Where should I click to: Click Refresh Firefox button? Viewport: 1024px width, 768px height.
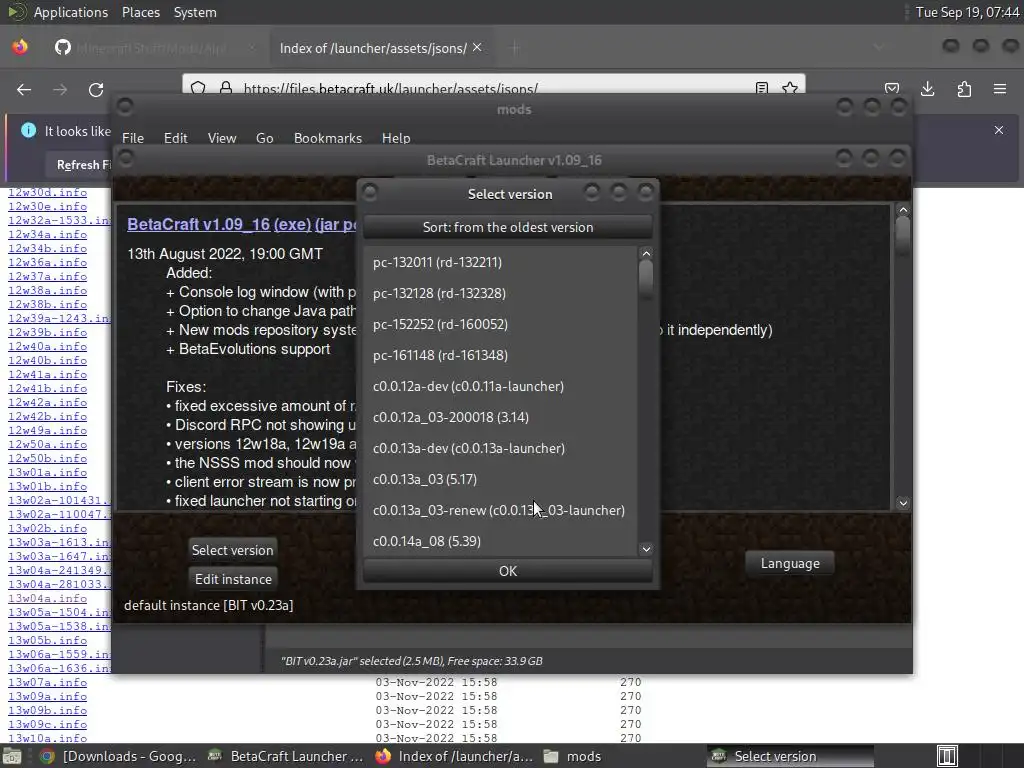[x=82, y=165]
